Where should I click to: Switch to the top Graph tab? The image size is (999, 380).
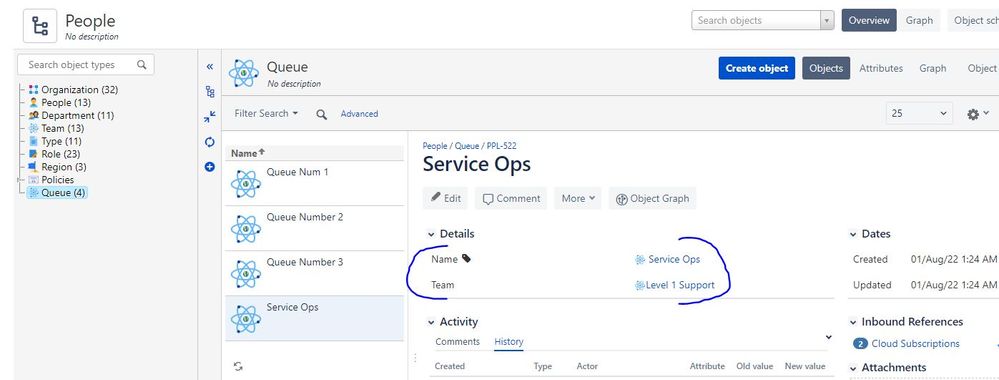coord(919,20)
